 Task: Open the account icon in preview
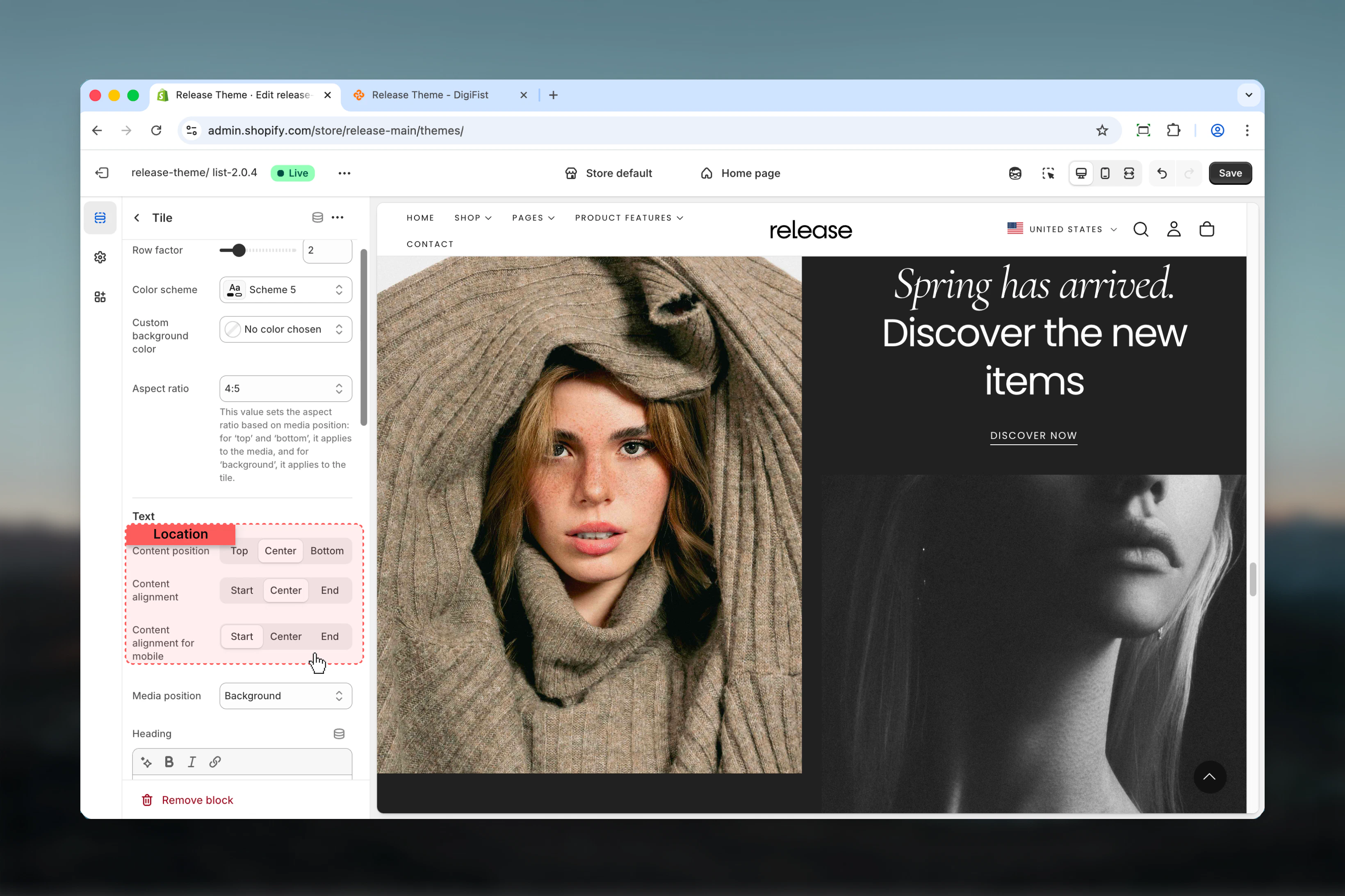click(x=1174, y=229)
